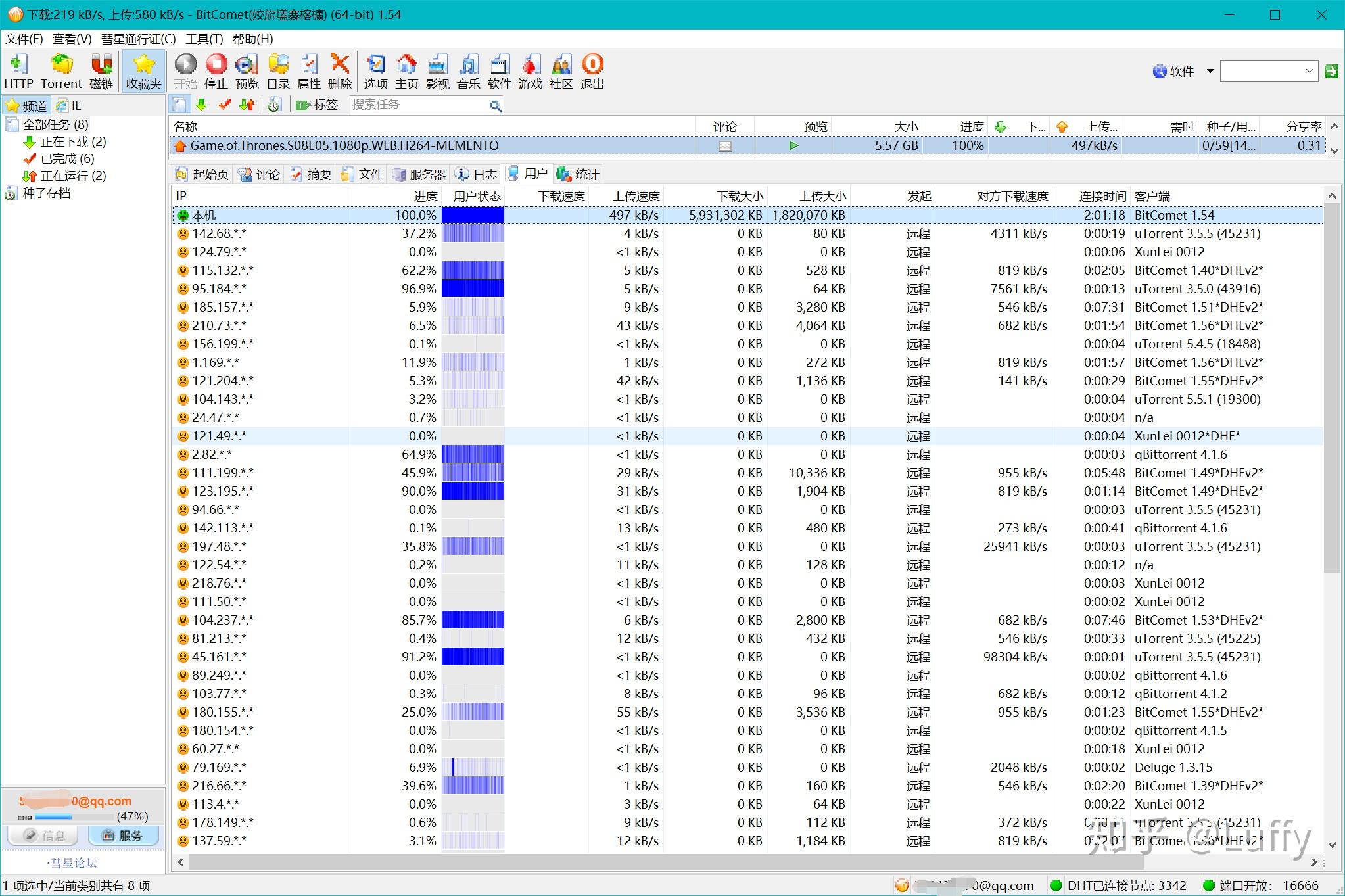The image size is (1345, 896).
Task: Click DHT已连接节点 green status indicator
Action: [x=1056, y=885]
